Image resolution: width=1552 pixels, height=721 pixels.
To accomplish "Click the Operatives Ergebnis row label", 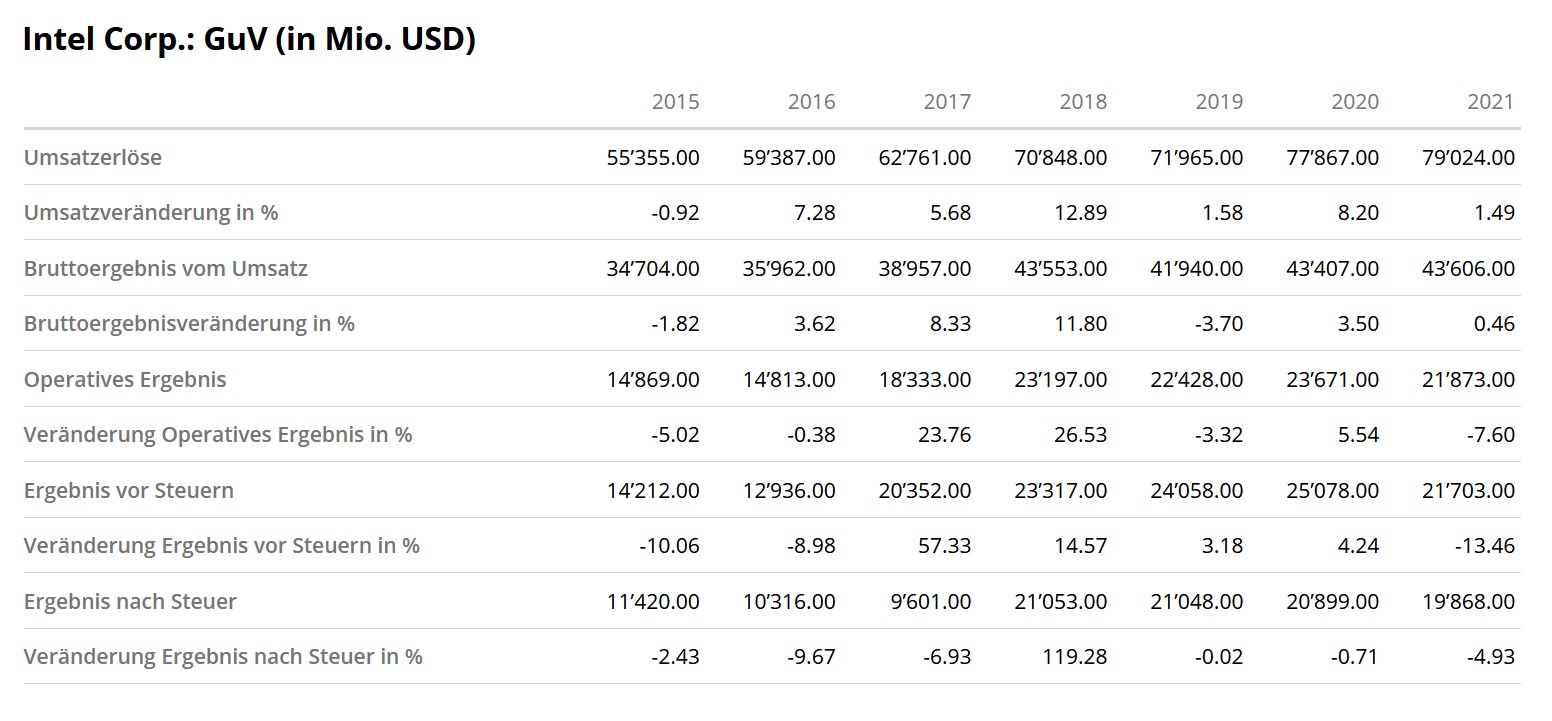I will pyautogui.click(x=125, y=379).
